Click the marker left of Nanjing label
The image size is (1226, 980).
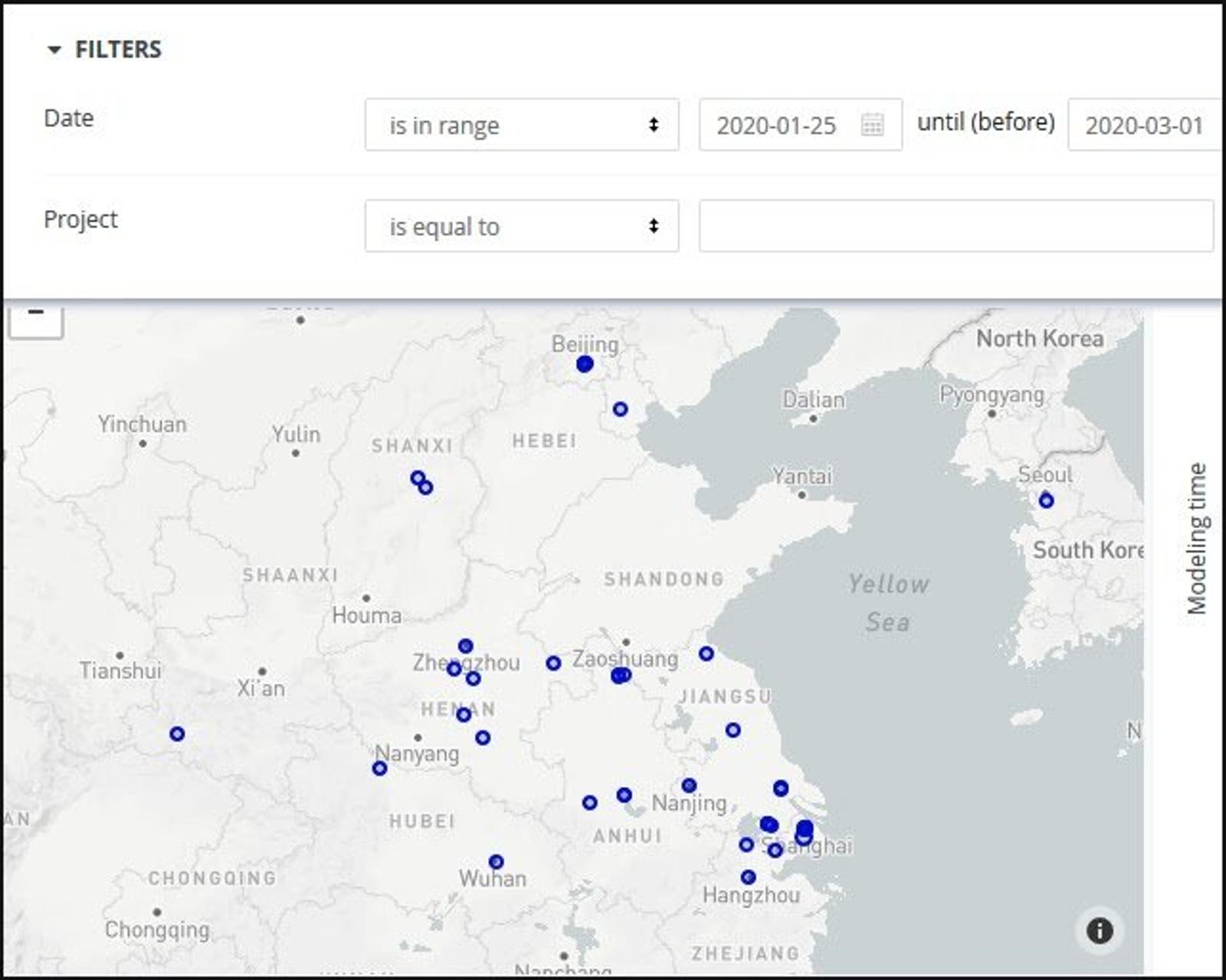click(x=624, y=795)
